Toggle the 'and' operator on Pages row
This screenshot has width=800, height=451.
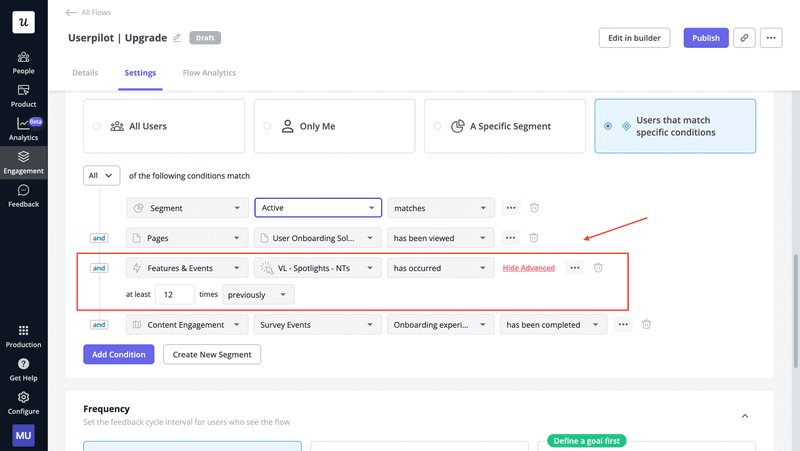[x=99, y=238]
